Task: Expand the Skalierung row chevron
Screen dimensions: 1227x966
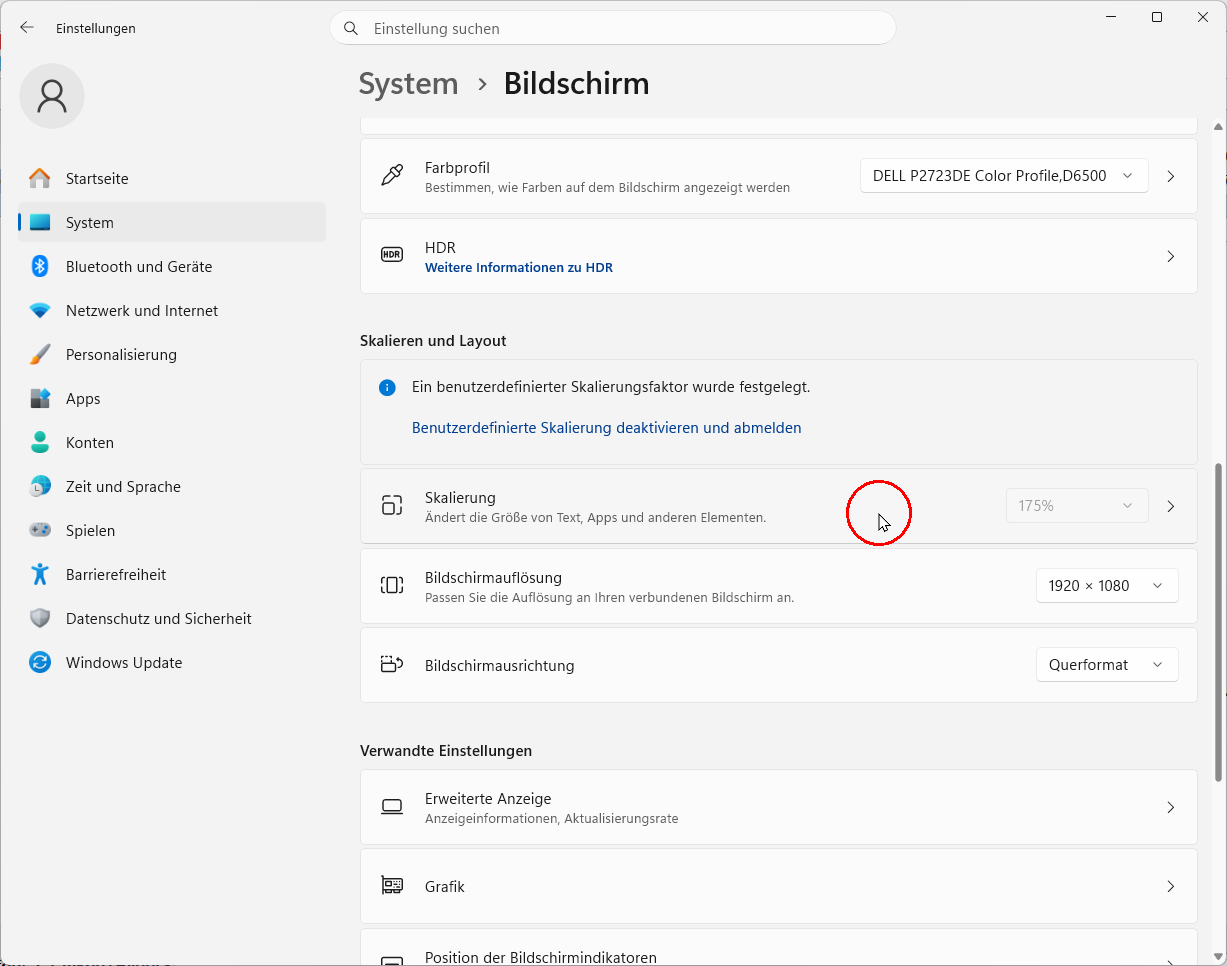Action: coord(1171,506)
